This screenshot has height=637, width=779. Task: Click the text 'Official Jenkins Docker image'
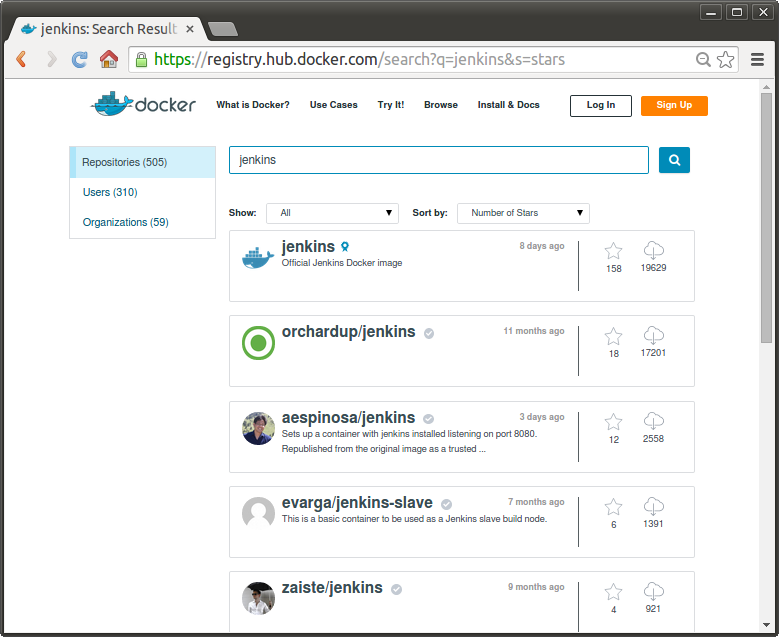click(x=342, y=263)
